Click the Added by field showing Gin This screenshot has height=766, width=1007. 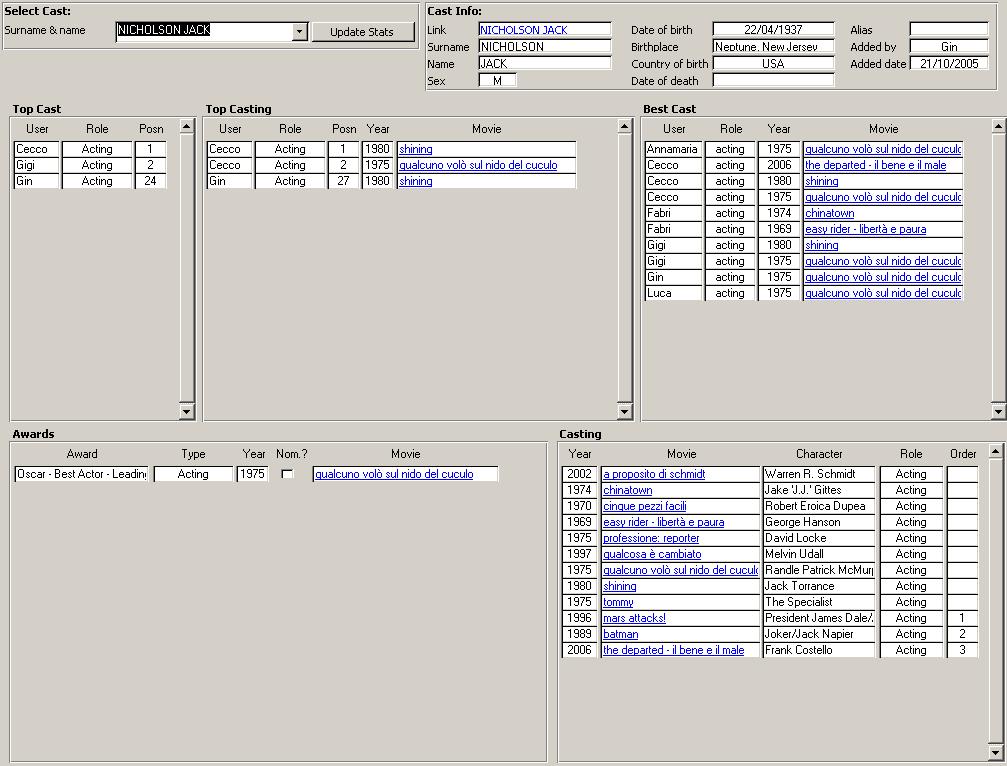click(949, 46)
